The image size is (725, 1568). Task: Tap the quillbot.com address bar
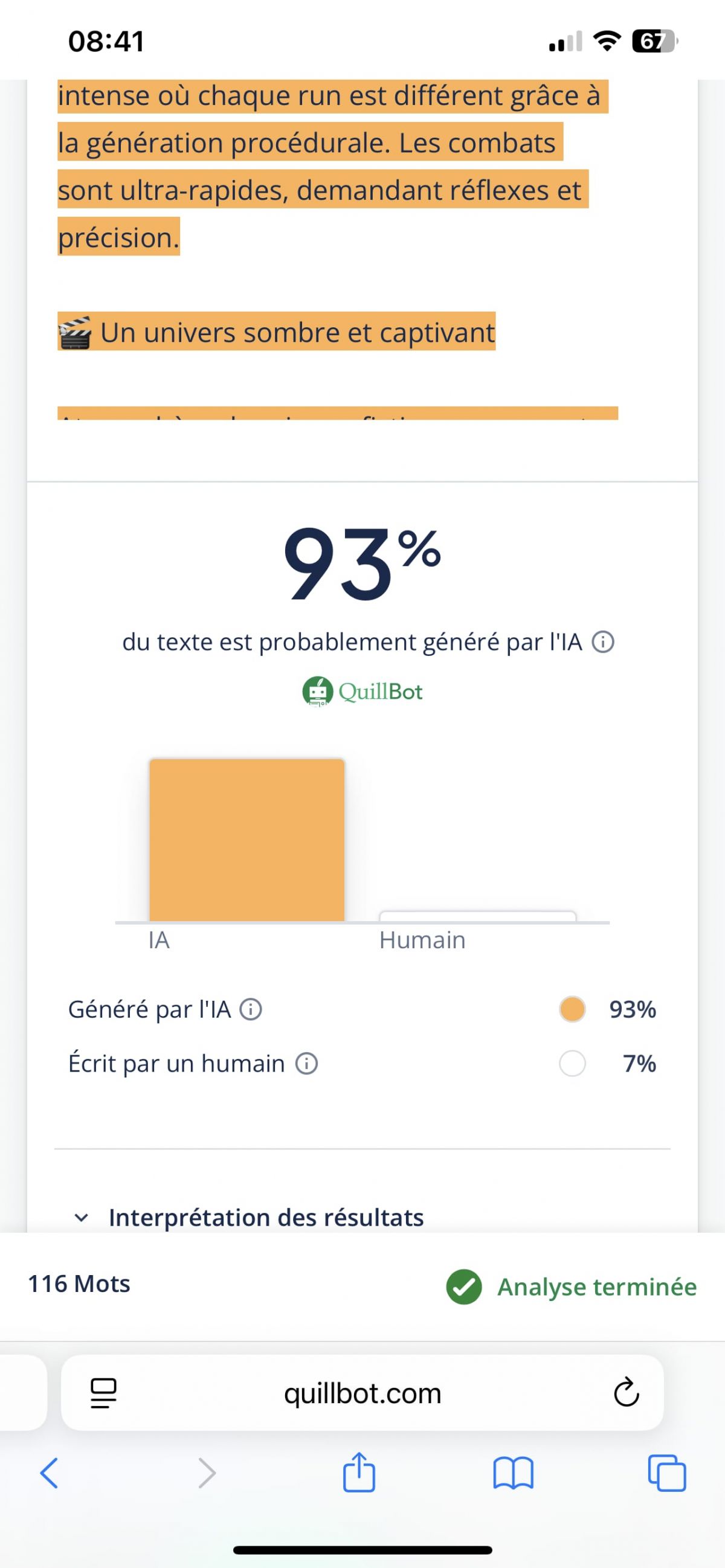pyautogui.click(x=362, y=1393)
